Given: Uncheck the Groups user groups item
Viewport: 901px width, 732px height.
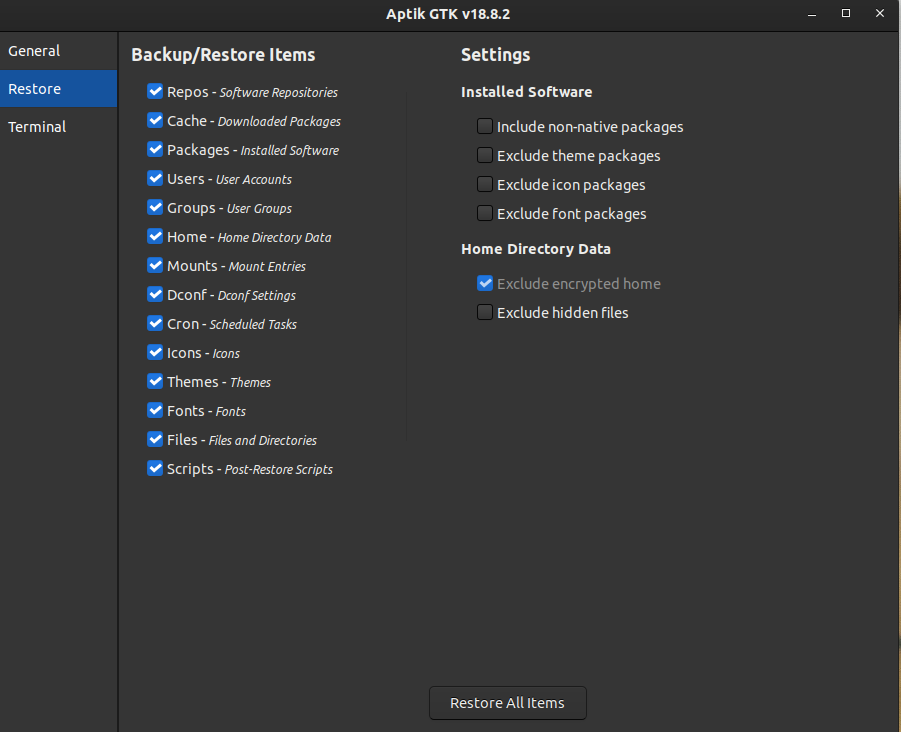Looking at the screenshot, I should point(155,208).
